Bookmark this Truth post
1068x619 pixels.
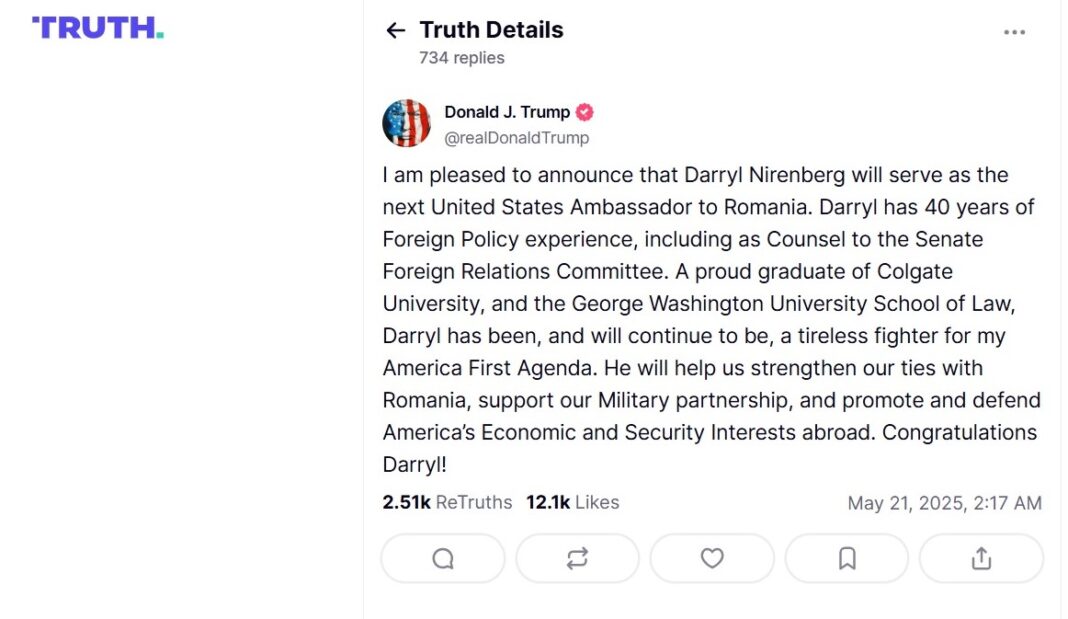847,559
